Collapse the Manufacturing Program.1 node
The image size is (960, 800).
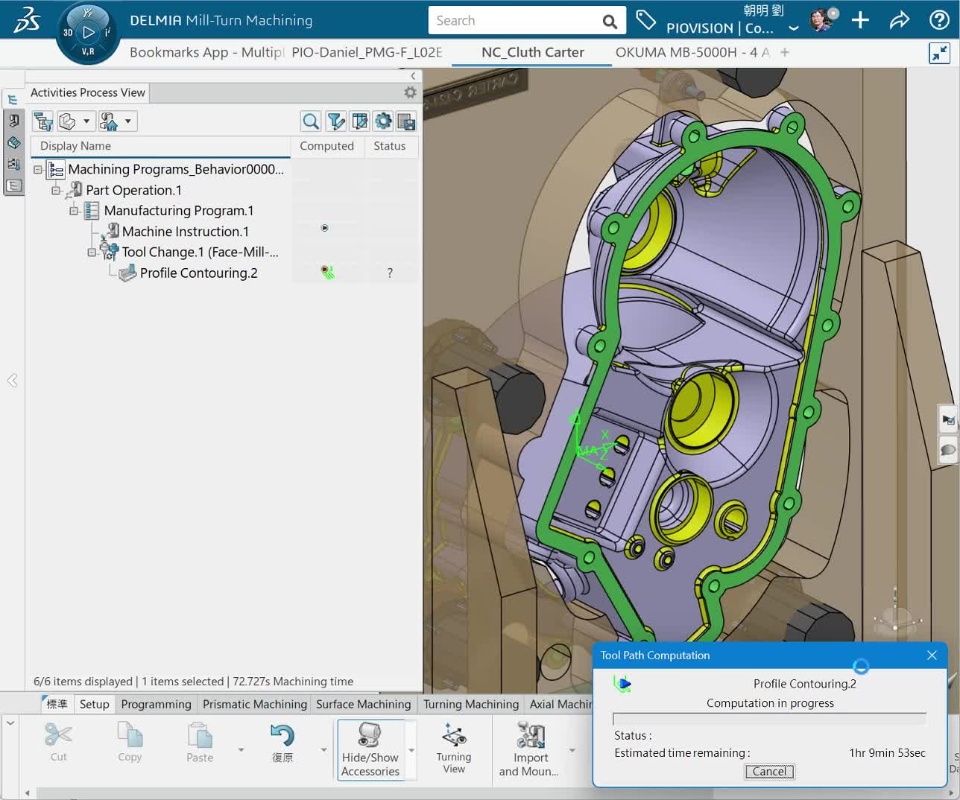(74, 211)
